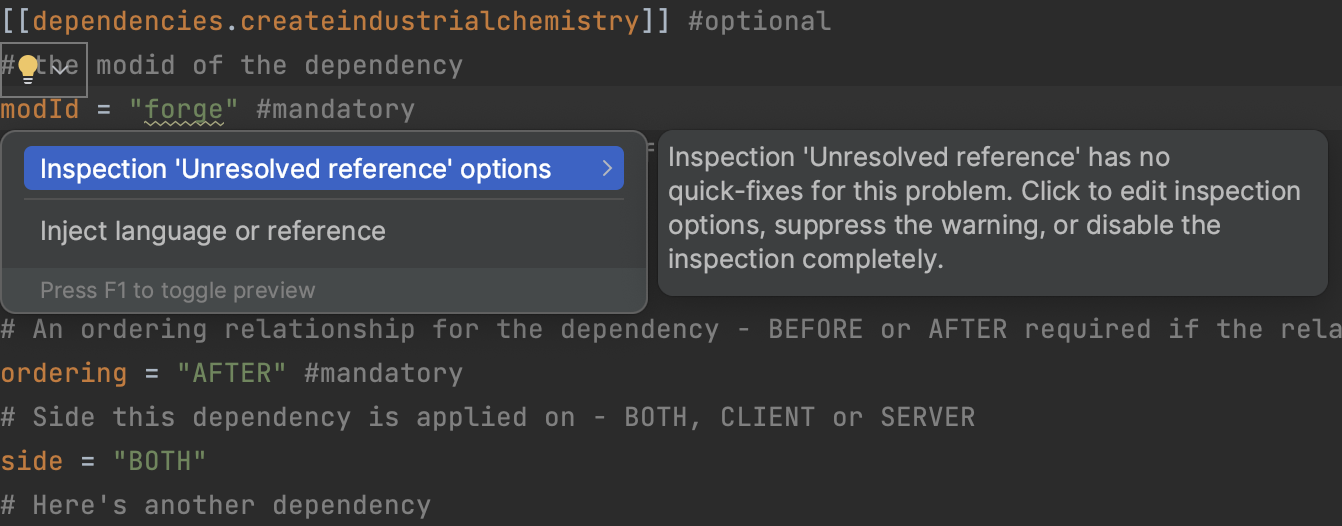Image resolution: width=1342 pixels, height=526 pixels.
Task: Click the #mandatory comment after "AFTER"
Action: point(383,373)
